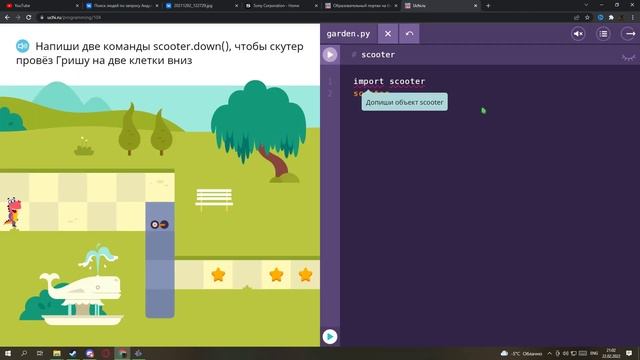Close the Sony Corporation tab
This screenshot has height=360, width=640.
316,6
